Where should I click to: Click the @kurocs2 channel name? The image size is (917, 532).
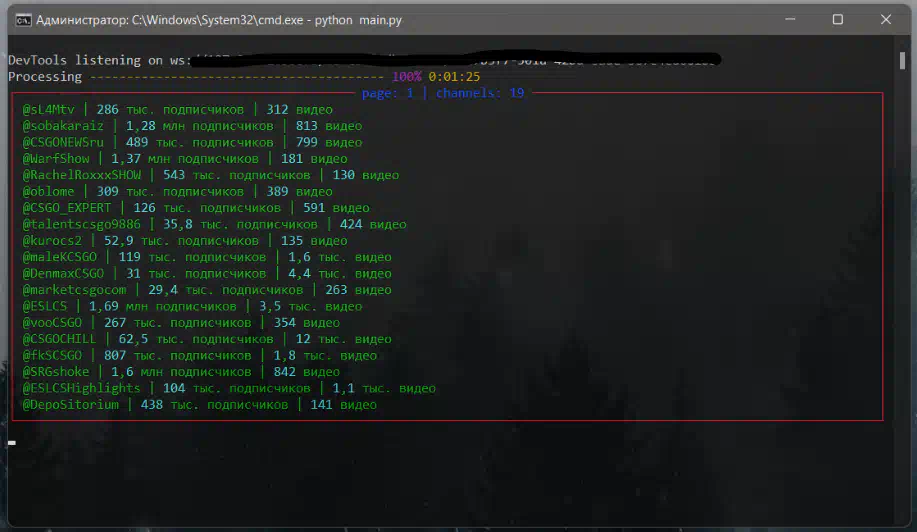52,240
